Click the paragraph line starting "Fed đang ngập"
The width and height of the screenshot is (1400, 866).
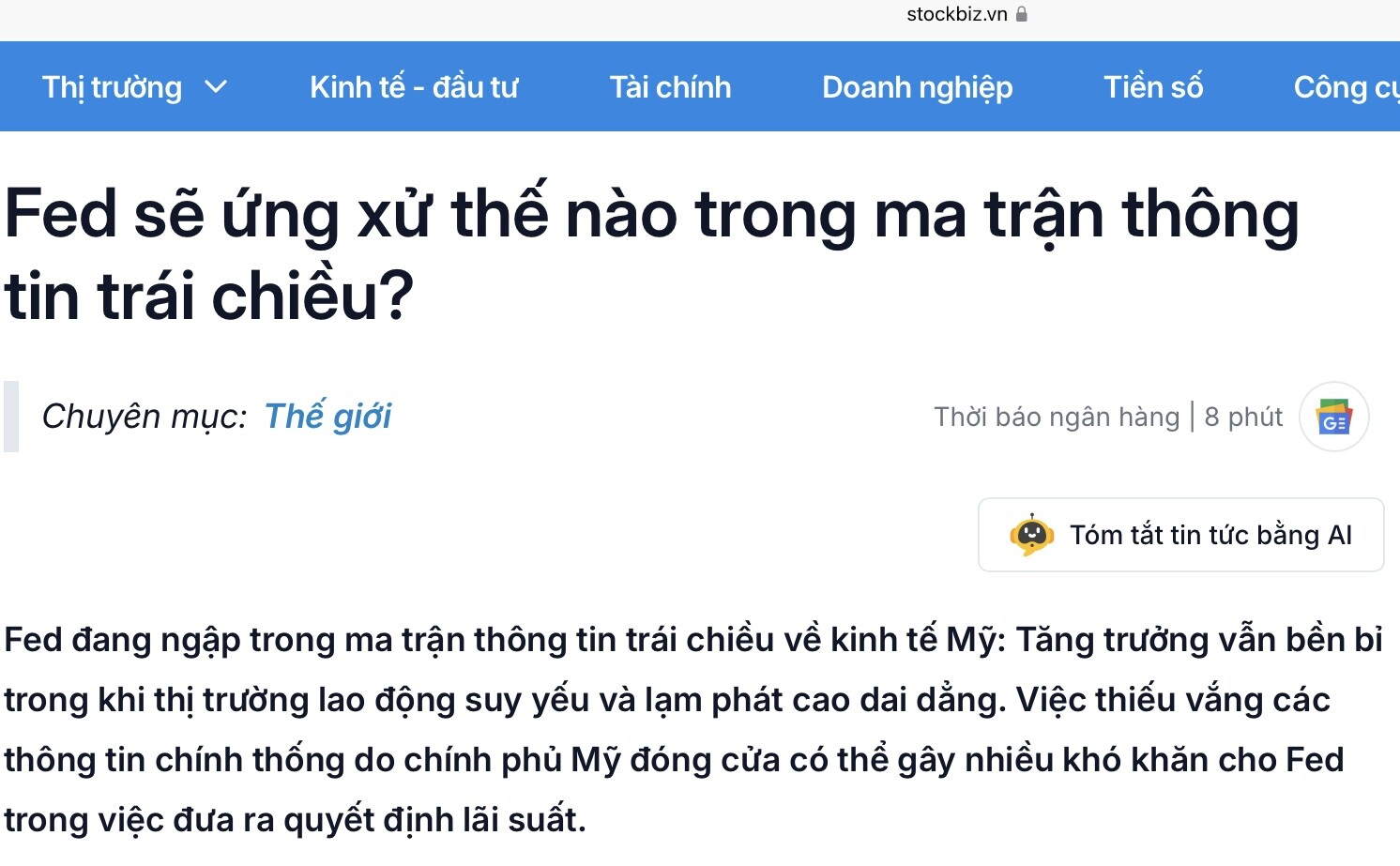(x=692, y=640)
